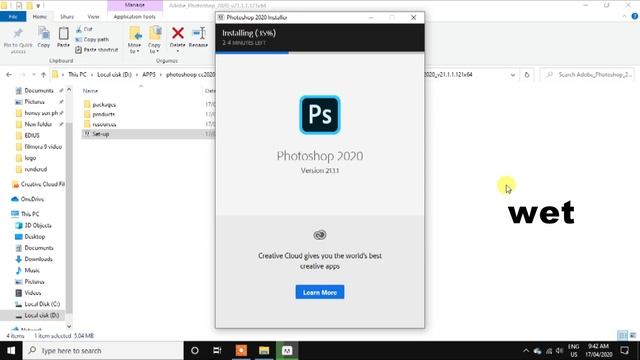Screen dimensions: 640x360
Task: Click the Creative Cloud logo in the installer
Action: coord(320,235)
